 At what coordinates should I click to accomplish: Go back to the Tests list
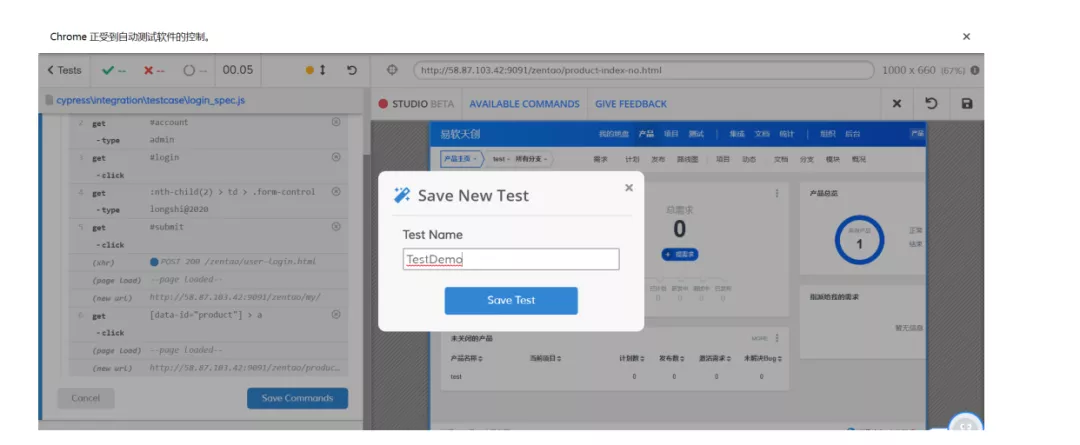[64, 70]
